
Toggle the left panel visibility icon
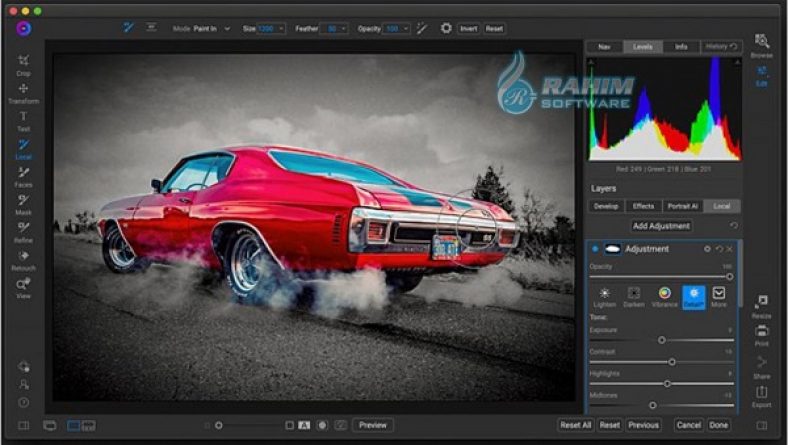pos(24,425)
